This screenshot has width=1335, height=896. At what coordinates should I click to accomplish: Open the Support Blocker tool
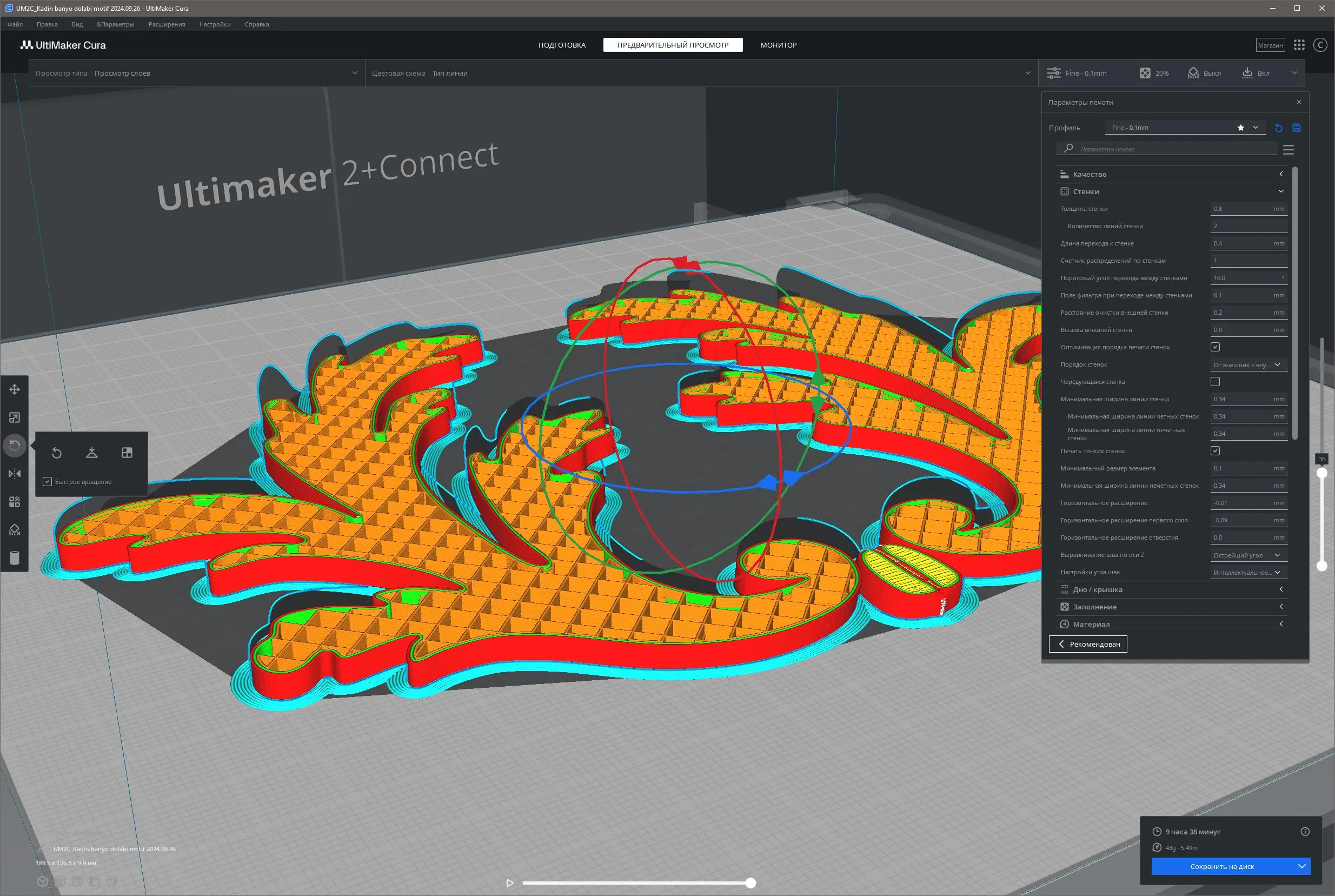click(15, 530)
